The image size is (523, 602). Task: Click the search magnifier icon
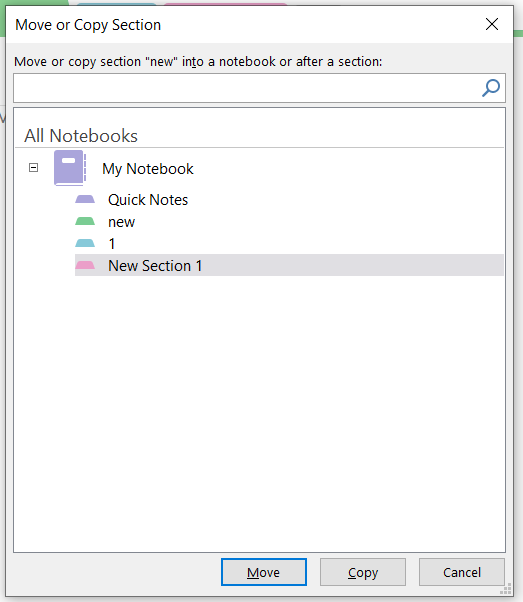coord(491,88)
